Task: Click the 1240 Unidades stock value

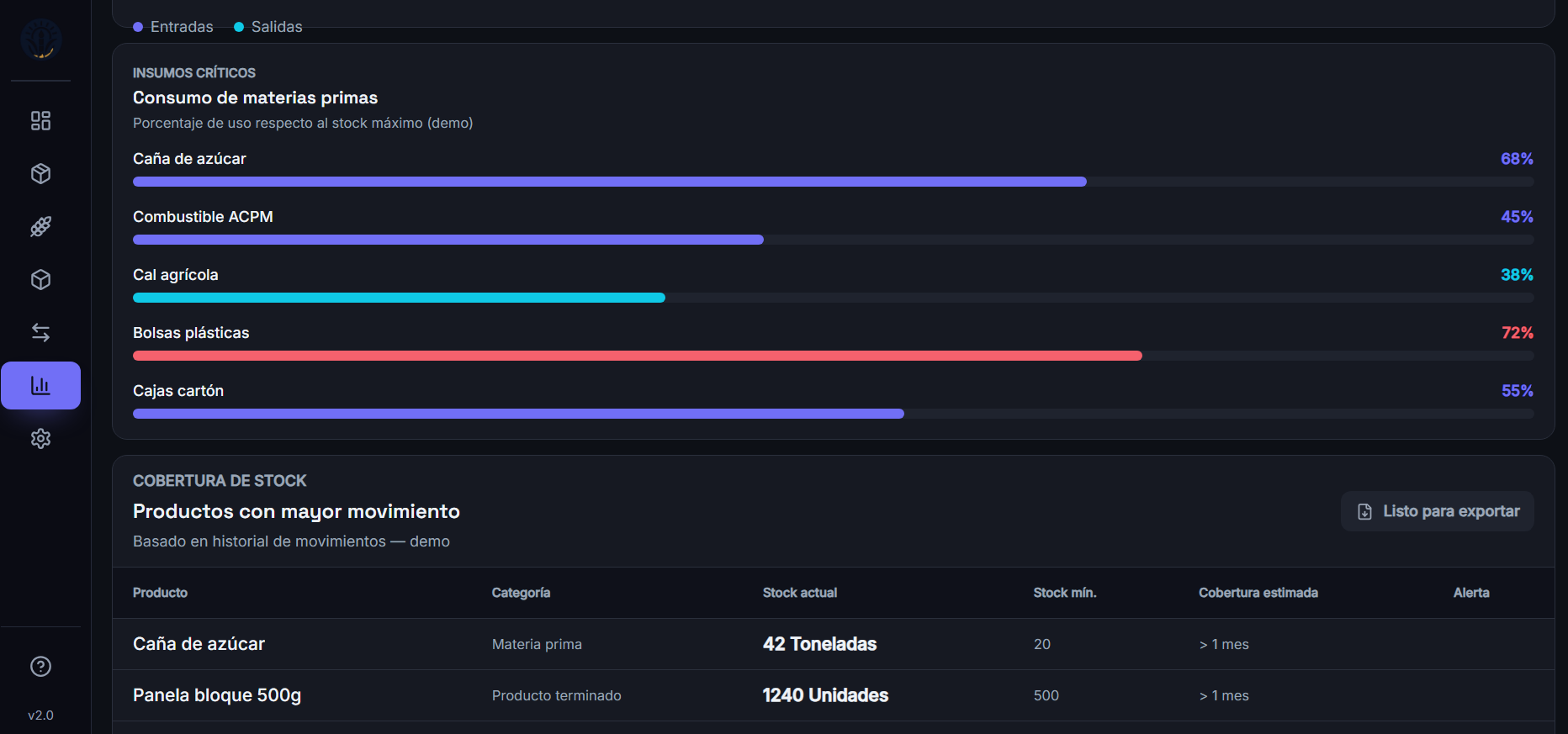Action: pos(825,695)
